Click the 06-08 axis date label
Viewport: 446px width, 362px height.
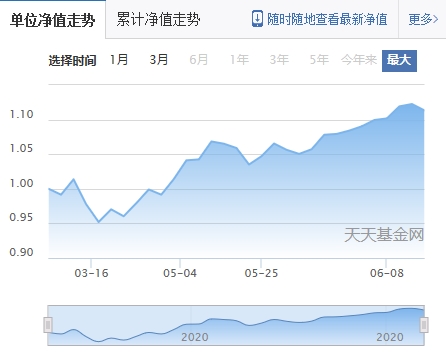pos(387,273)
